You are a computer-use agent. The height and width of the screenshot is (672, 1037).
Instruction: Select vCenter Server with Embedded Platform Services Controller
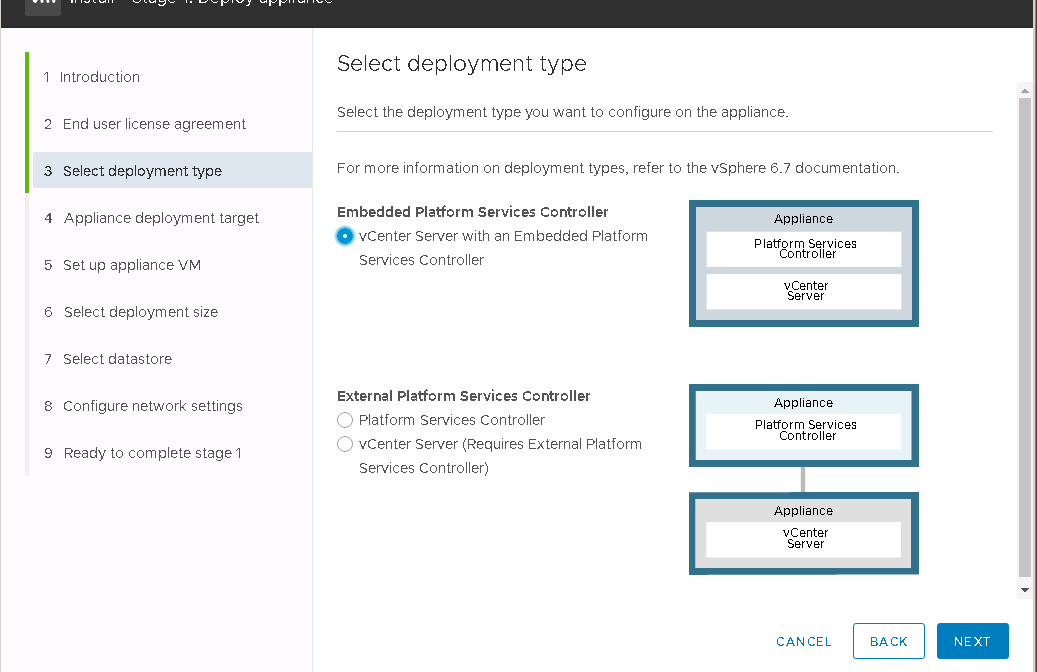tap(345, 236)
